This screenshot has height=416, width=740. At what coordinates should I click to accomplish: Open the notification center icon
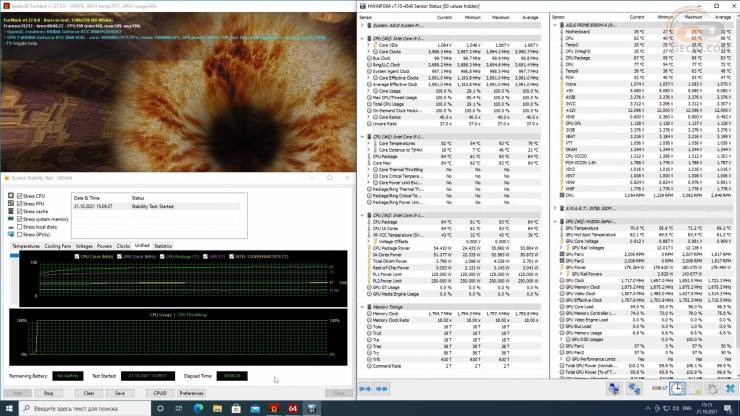(729, 408)
